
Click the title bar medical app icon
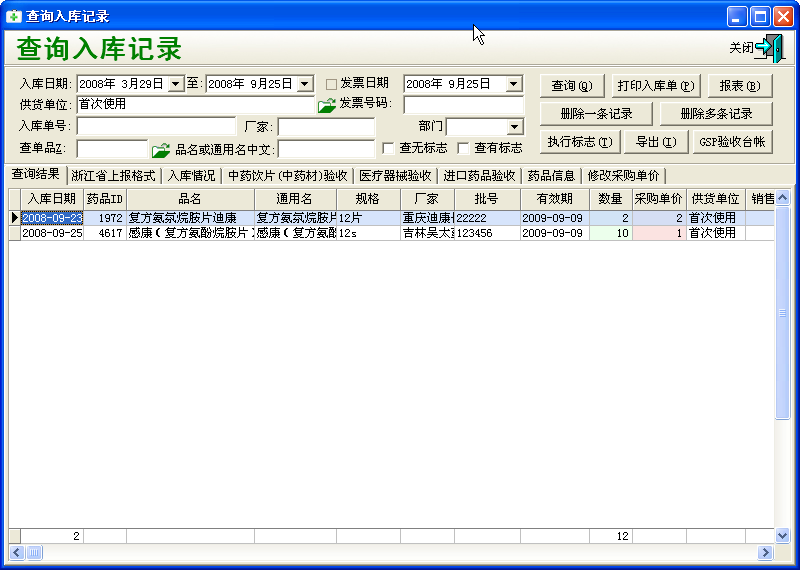coord(14,16)
